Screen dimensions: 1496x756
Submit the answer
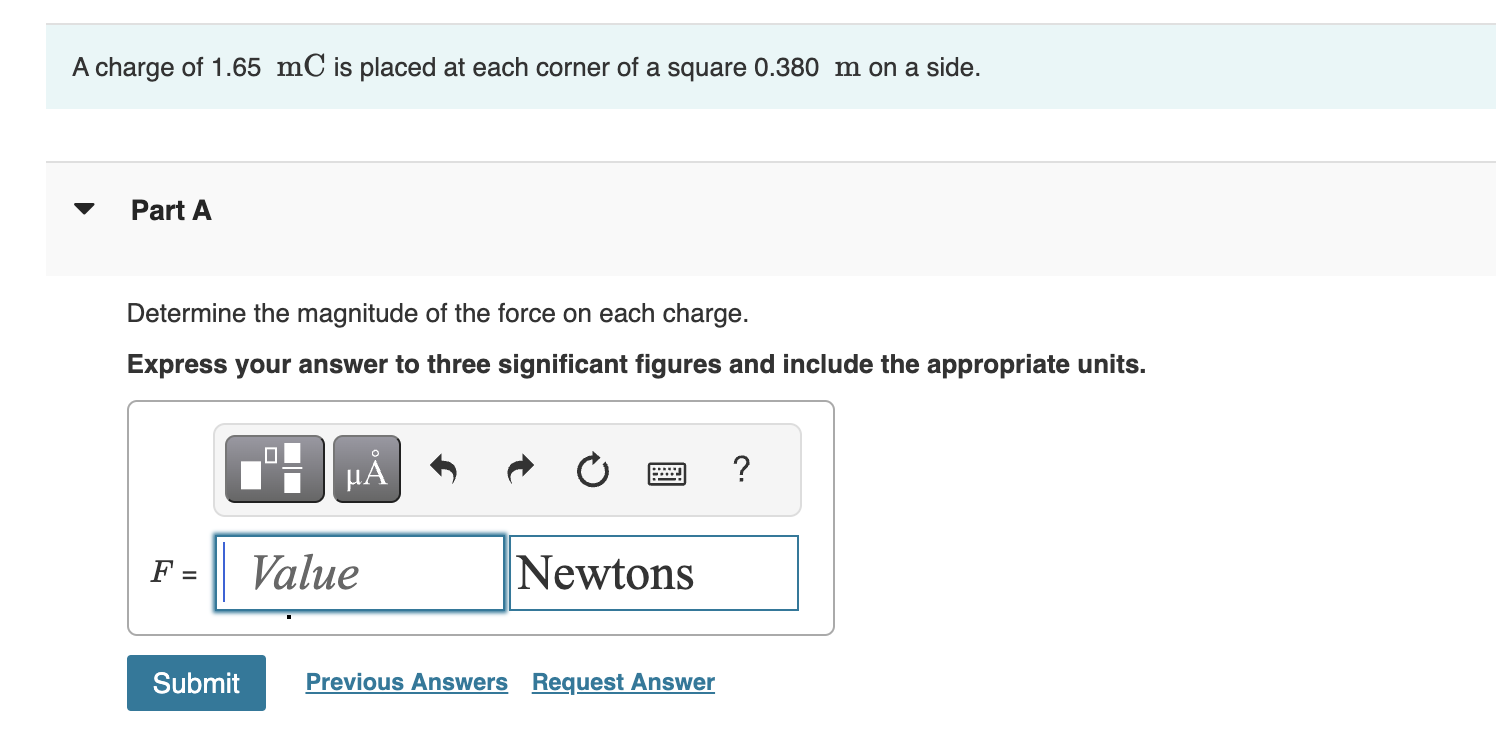click(x=196, y=682)
